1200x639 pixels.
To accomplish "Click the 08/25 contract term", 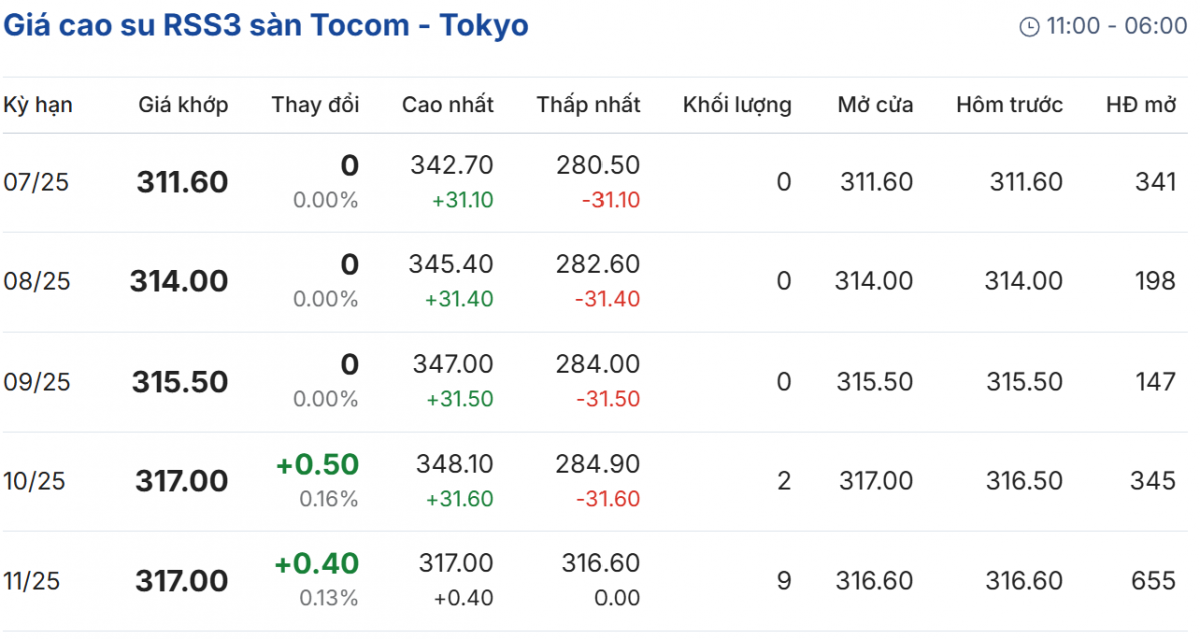I will coord(37,282).
